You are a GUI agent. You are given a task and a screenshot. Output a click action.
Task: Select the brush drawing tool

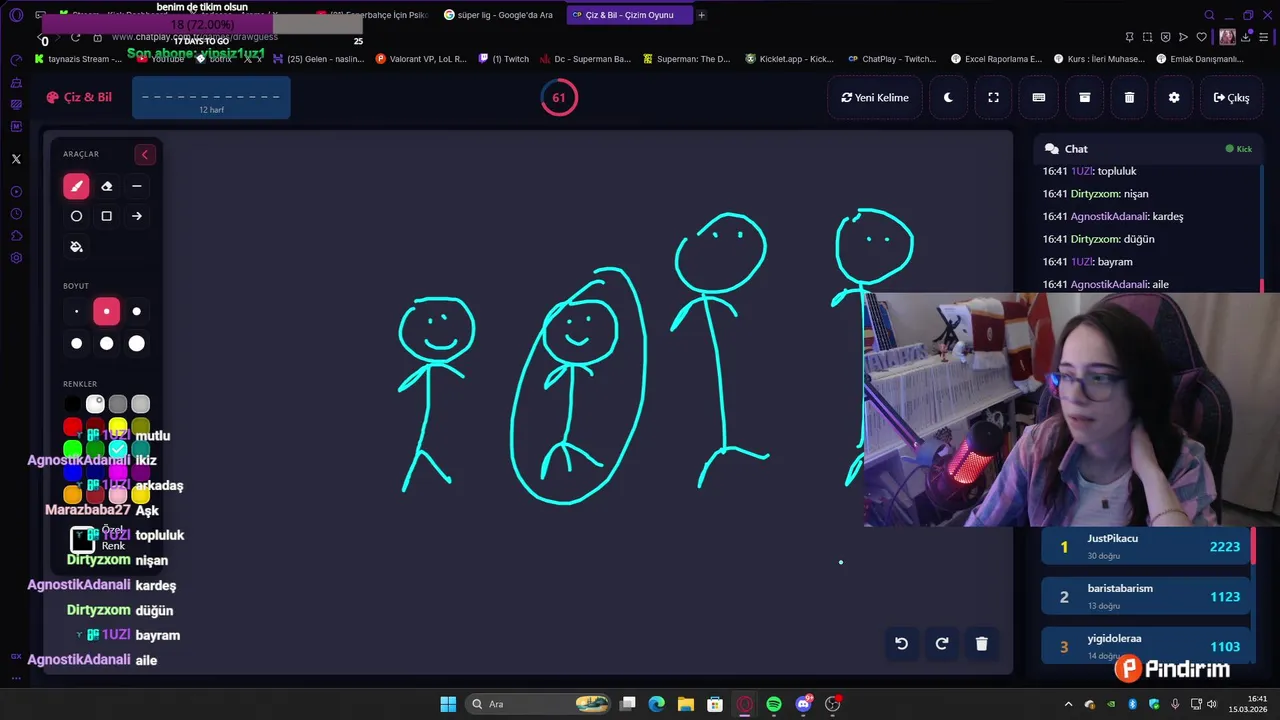click(76, 186)
